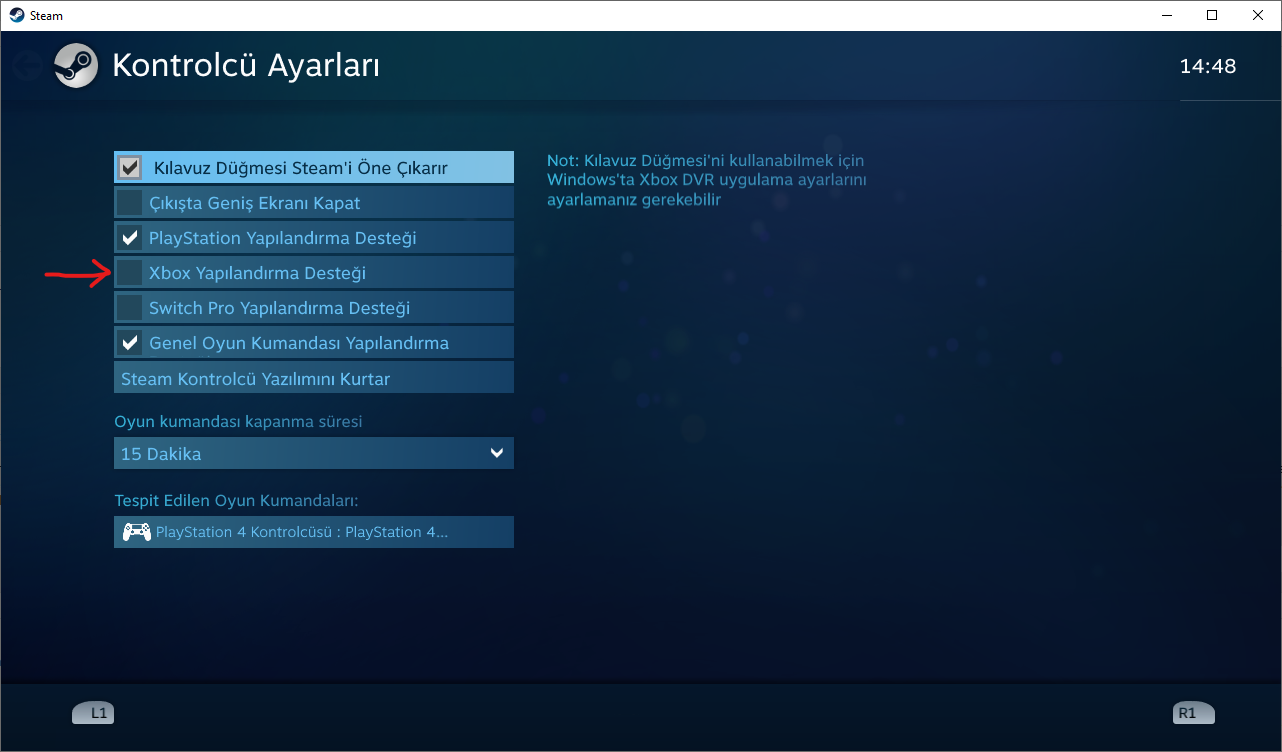Uncheck Genel Oyun Kumandası Yapılandırma

(129, 343)
